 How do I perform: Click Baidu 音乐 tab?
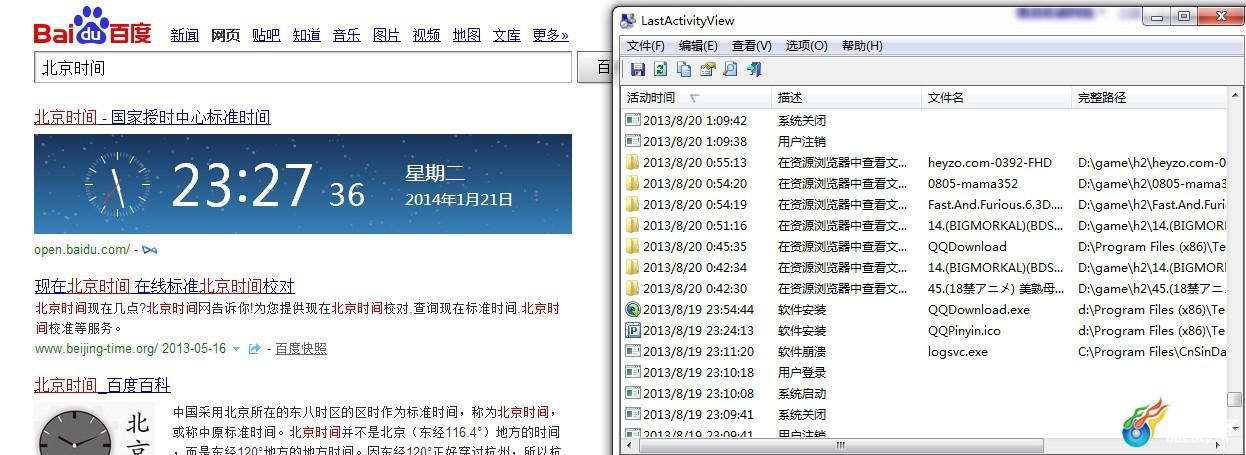(346, 35)
